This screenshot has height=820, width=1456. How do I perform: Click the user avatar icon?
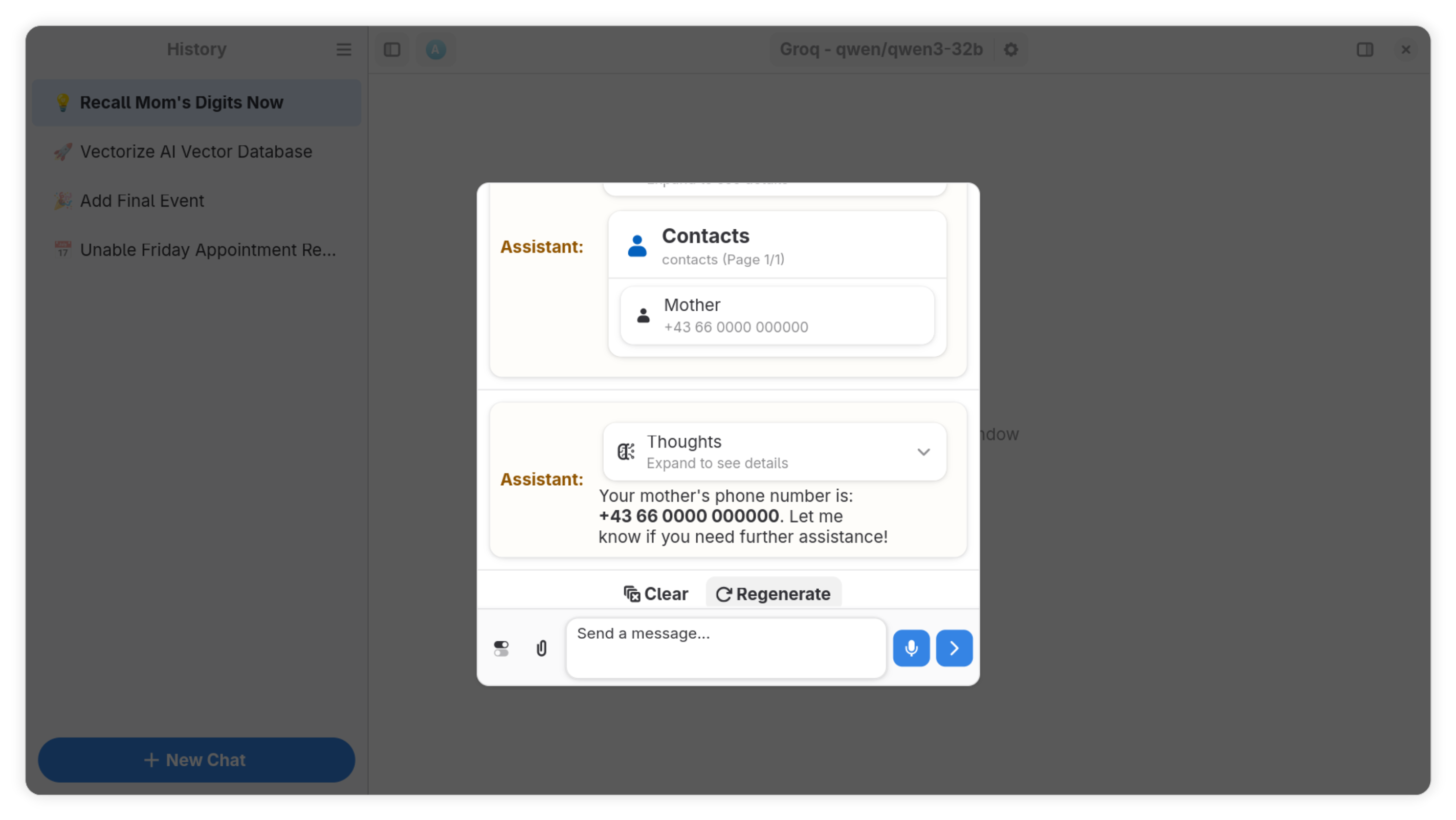point(435,50)
